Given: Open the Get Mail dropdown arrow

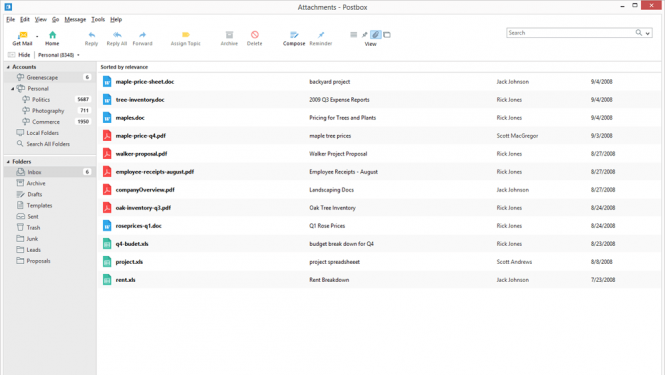Looking at the screenshot, I should 37,36.
